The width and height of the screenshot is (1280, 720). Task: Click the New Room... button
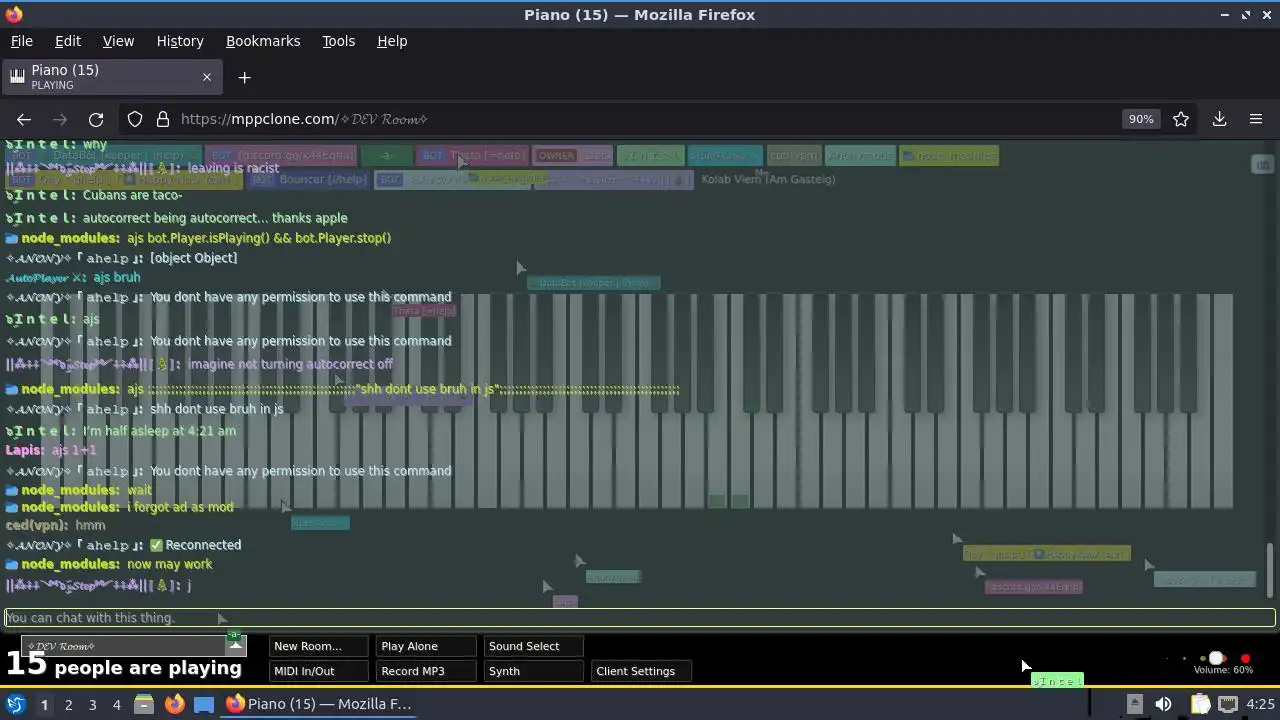[317, 646]
